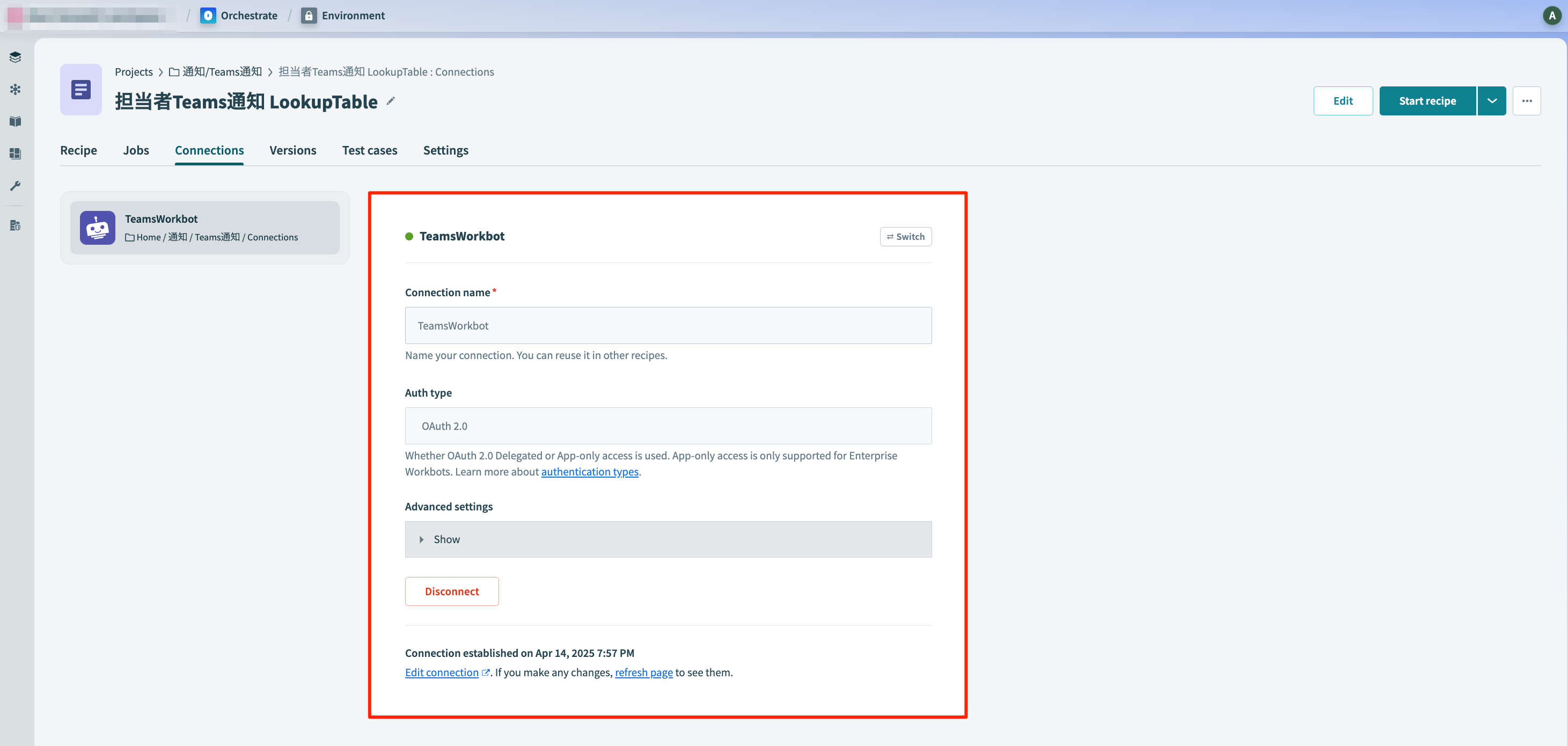The height and width of the screenshot is (746, 1568).
Task: Click the Environment lock icon in header
Action: (309, 16)
